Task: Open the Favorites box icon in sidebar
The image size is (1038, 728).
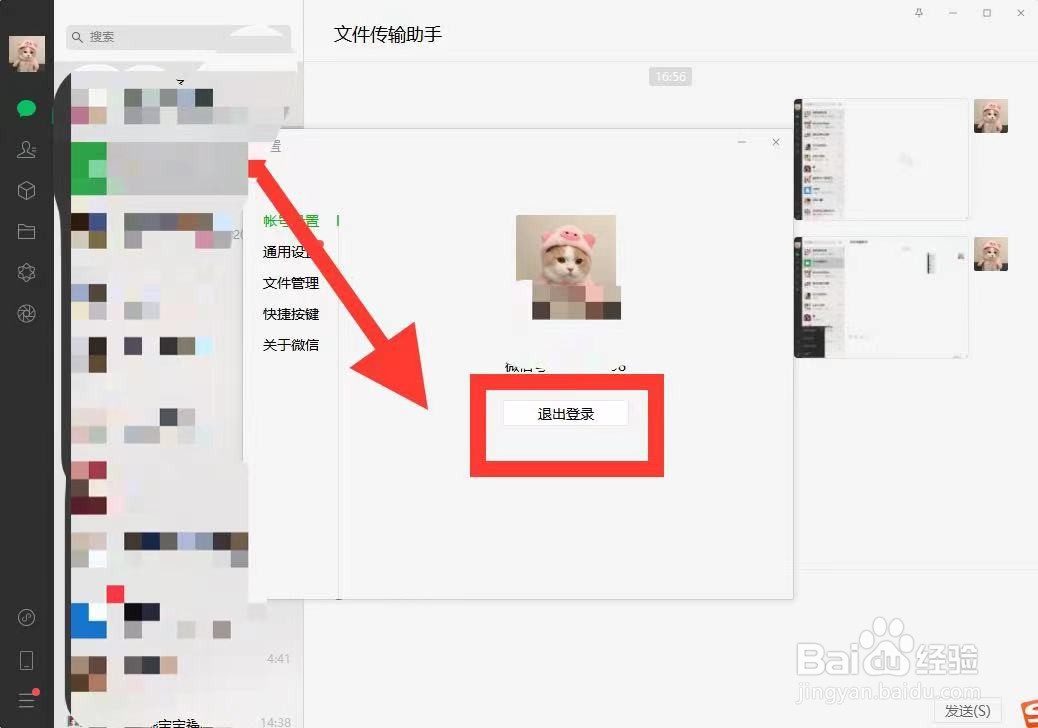Action: [x=26, y=190]
